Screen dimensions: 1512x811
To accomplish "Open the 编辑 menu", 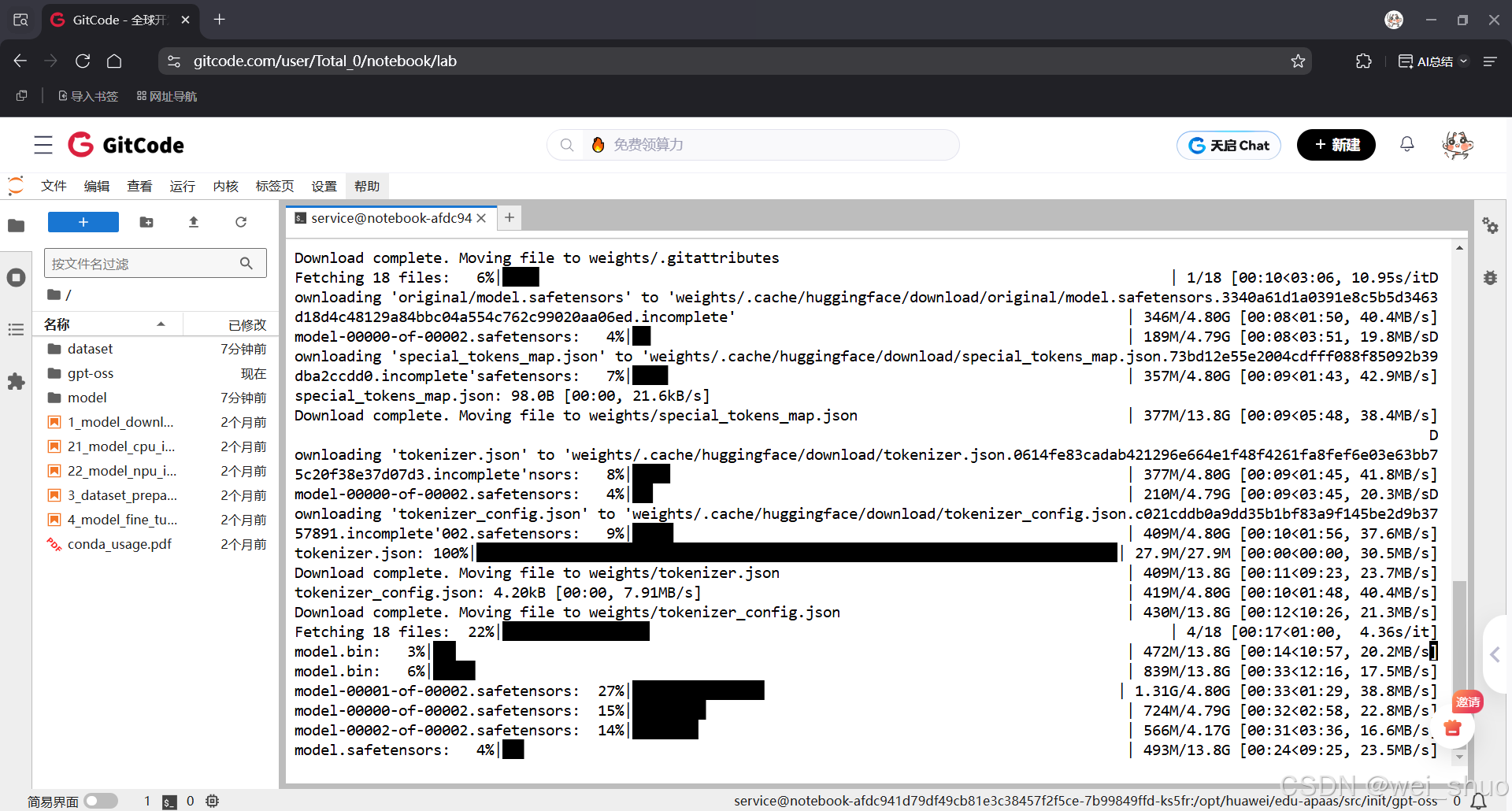I will click(97, 186).
